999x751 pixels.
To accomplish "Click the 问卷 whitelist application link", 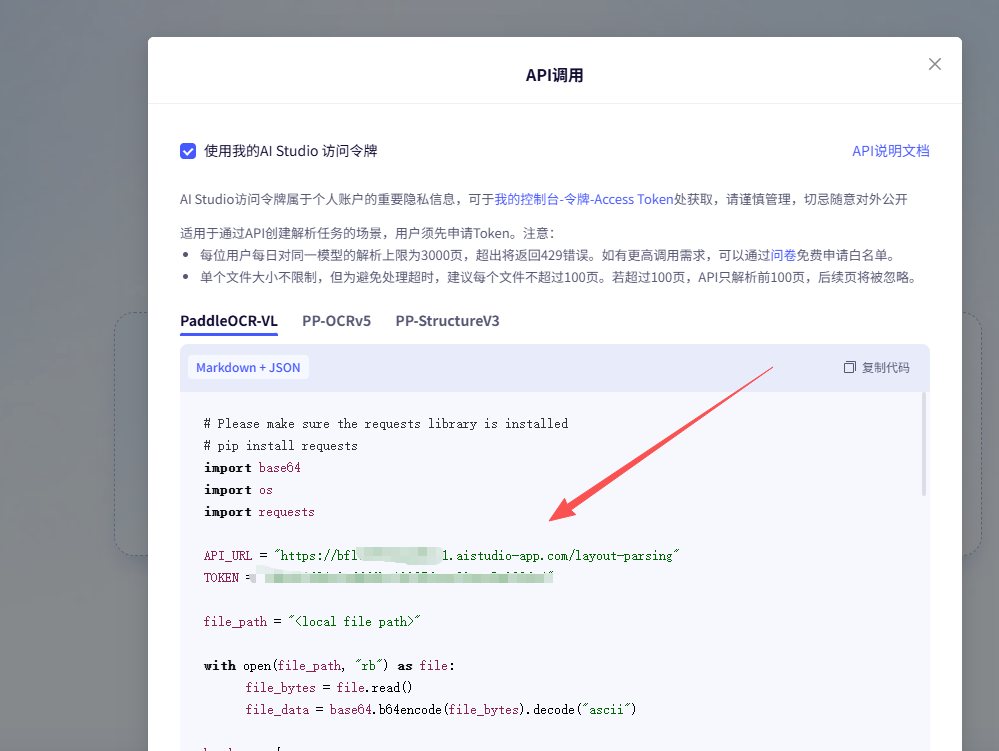I will (x=783, y=255).
